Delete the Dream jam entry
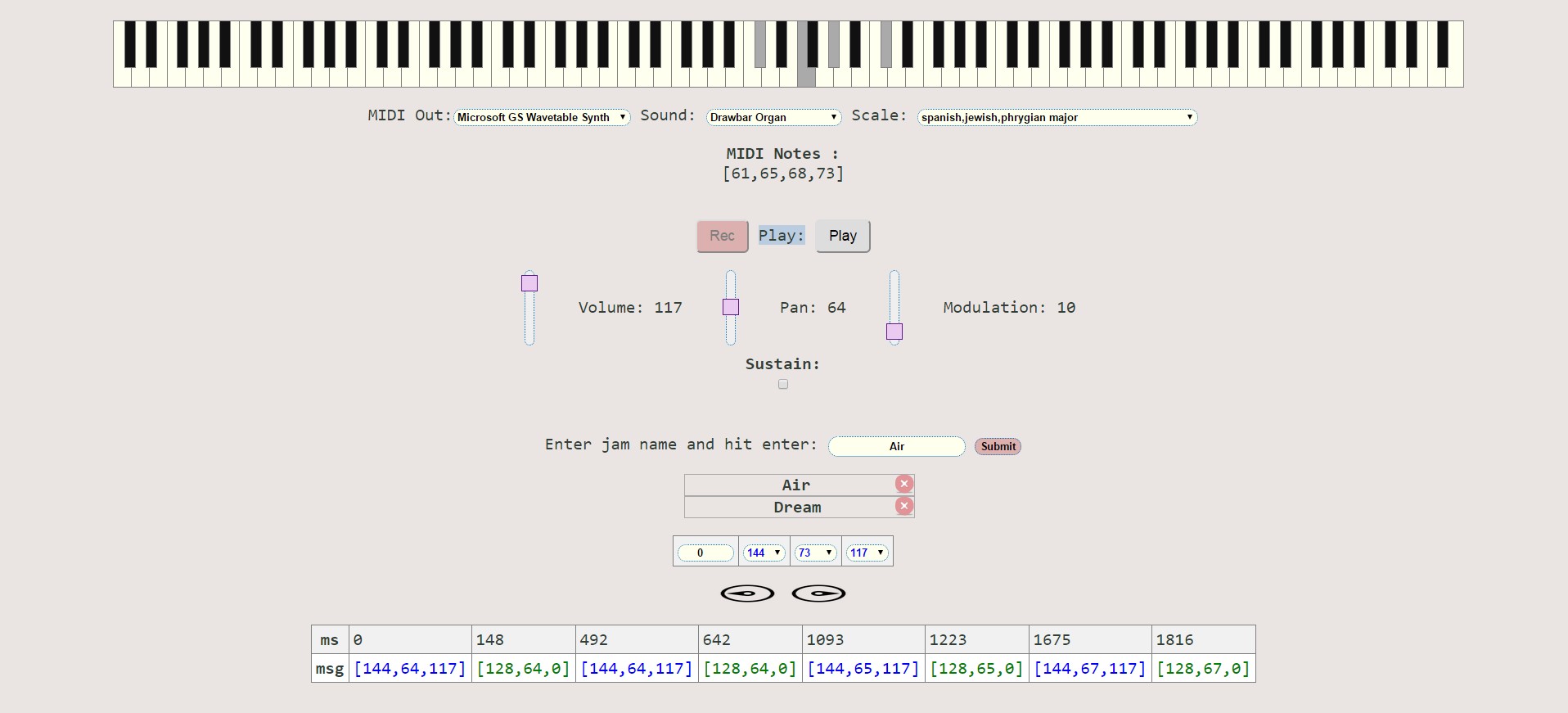Viewport: 1568px width, 713px height. 903,506
